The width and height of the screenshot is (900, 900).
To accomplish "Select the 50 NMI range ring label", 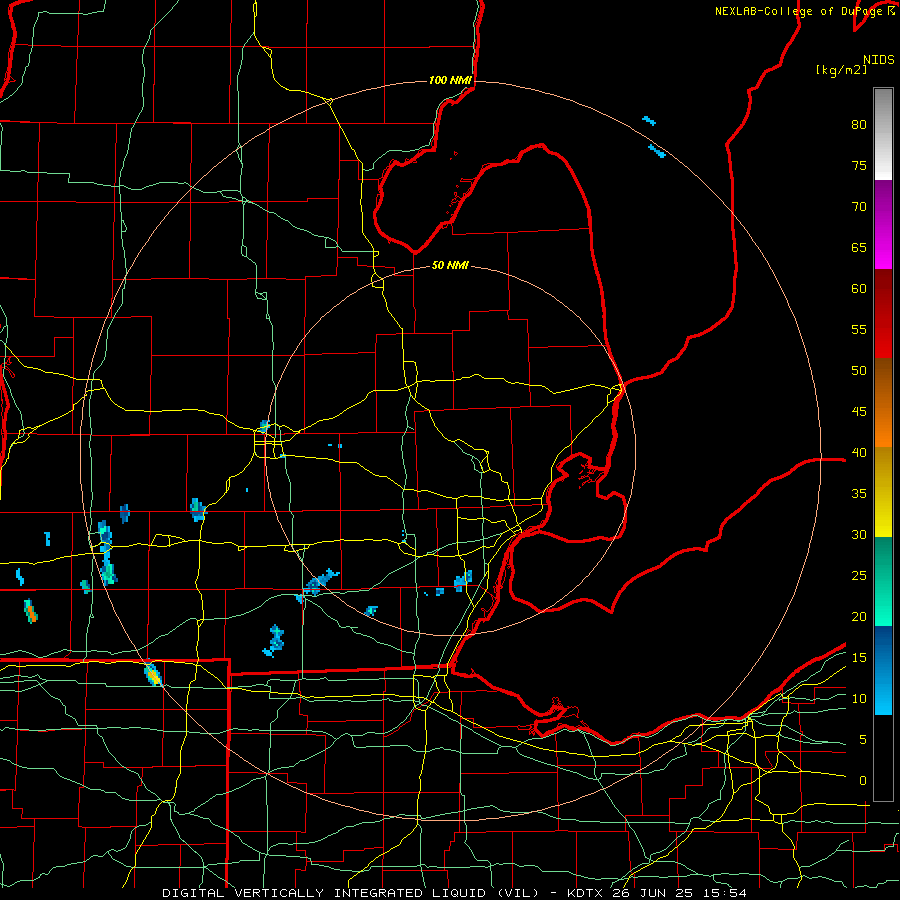I will click(x=450, y=265).
